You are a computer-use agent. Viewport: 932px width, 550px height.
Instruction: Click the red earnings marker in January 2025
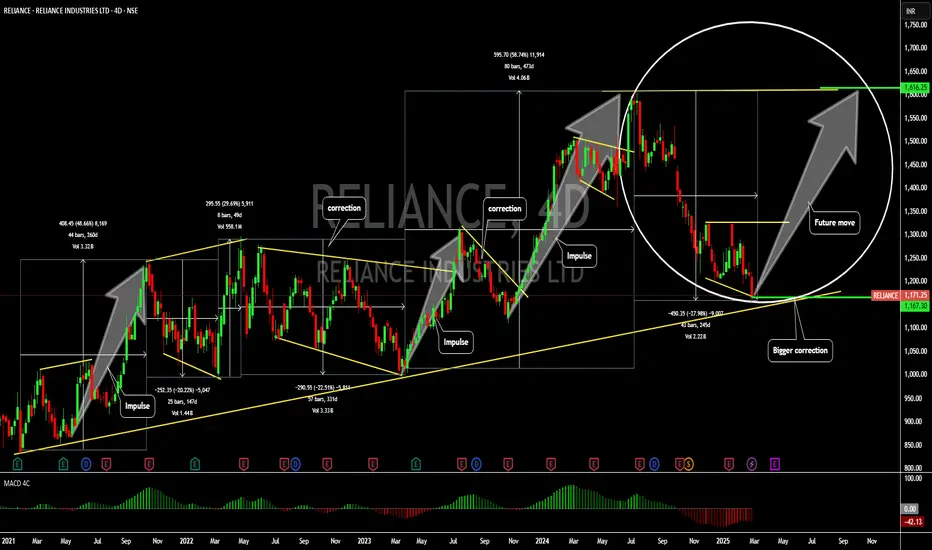[729, 464]
